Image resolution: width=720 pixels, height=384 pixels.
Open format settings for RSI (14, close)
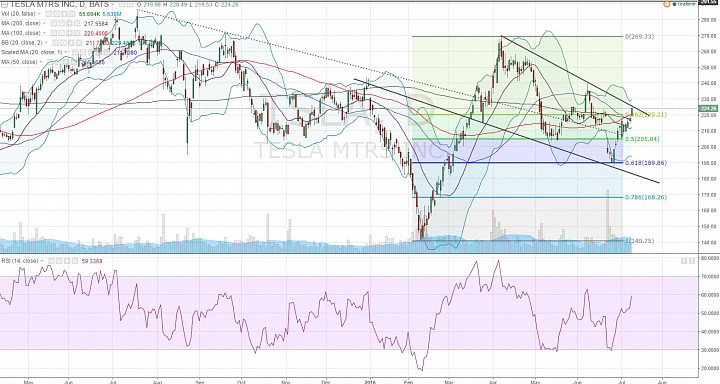(x=59, y=261)
